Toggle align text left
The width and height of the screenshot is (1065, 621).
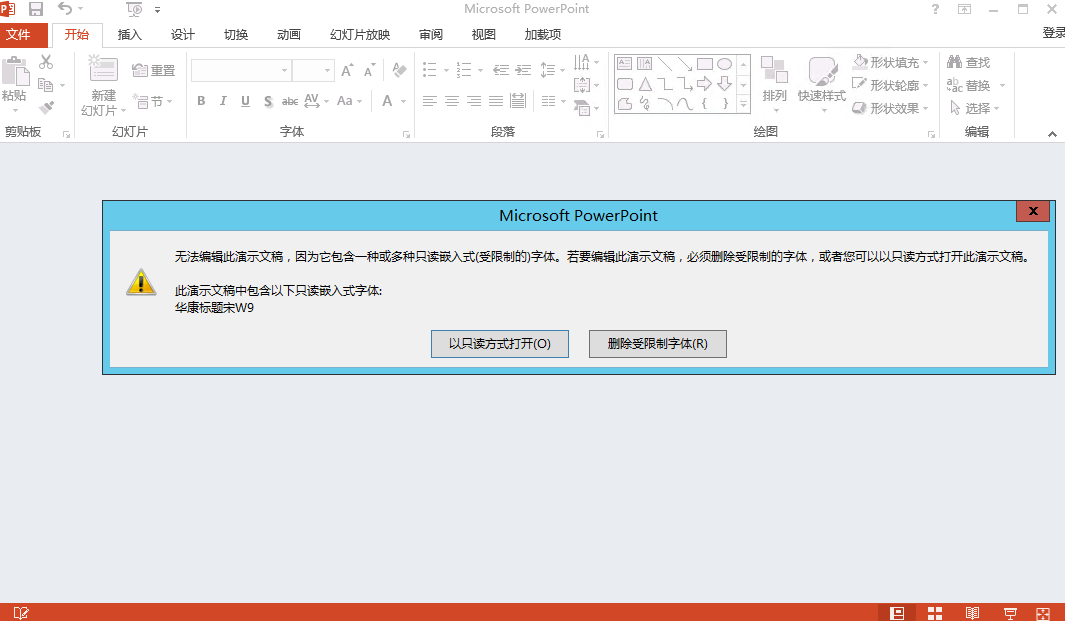(429, 101)
